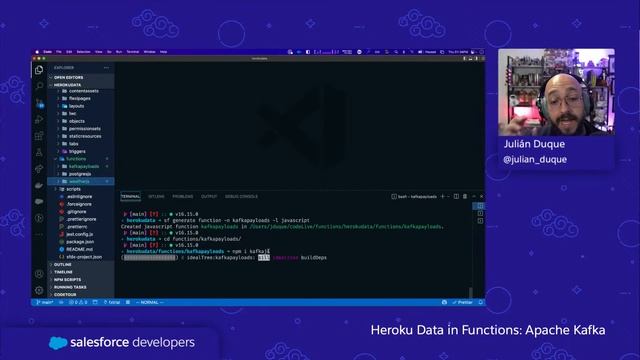Image resolution: width=640 pixels, height=360 pixels.
Task: Open the Explorer view in the activity bar
Action: (x=39, y=70)
